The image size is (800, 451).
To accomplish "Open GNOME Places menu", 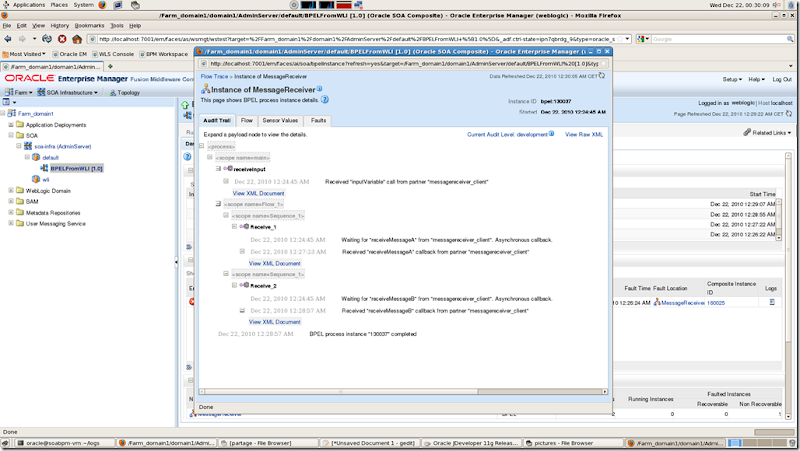I will (59, 5).
